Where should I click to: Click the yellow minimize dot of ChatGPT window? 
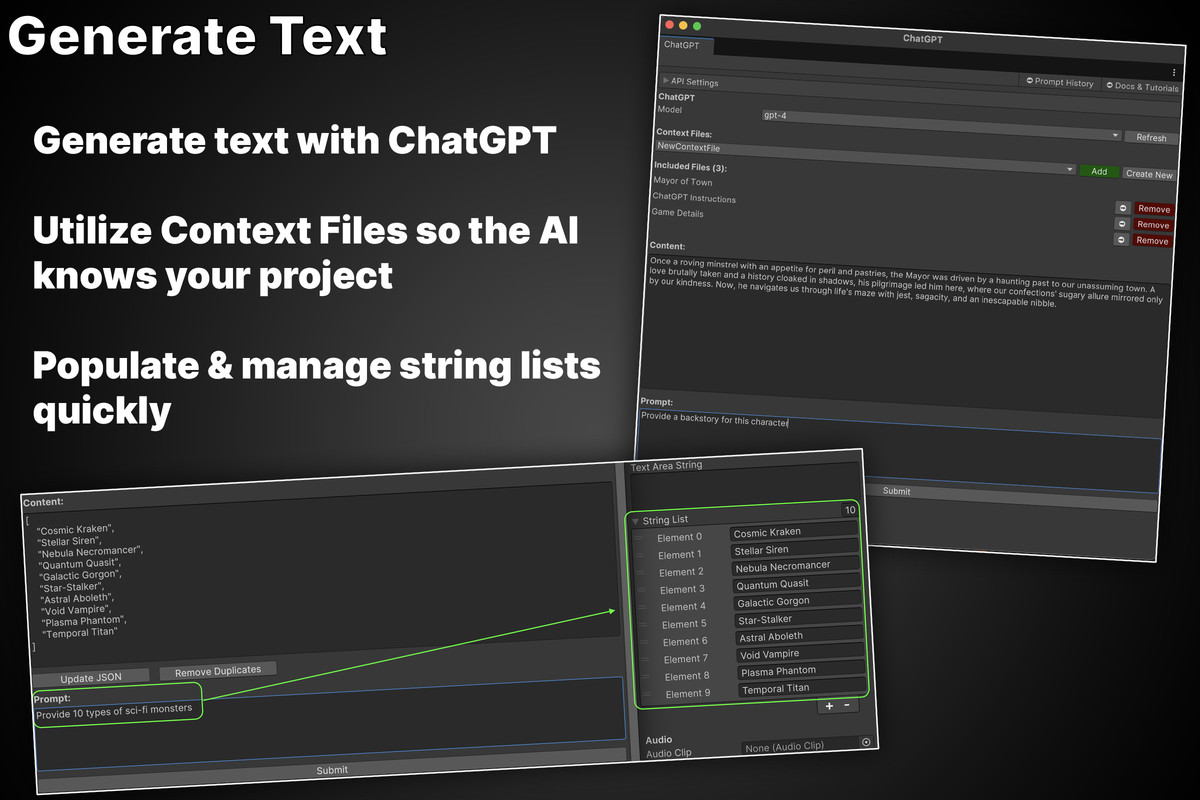(x=684, y=24)
